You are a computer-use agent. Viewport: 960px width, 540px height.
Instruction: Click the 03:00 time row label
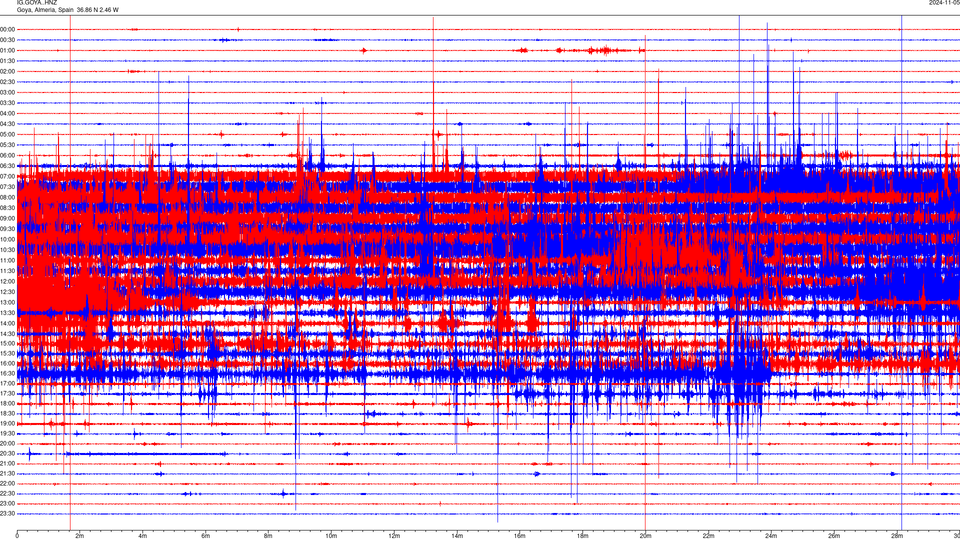click(7, 92)
